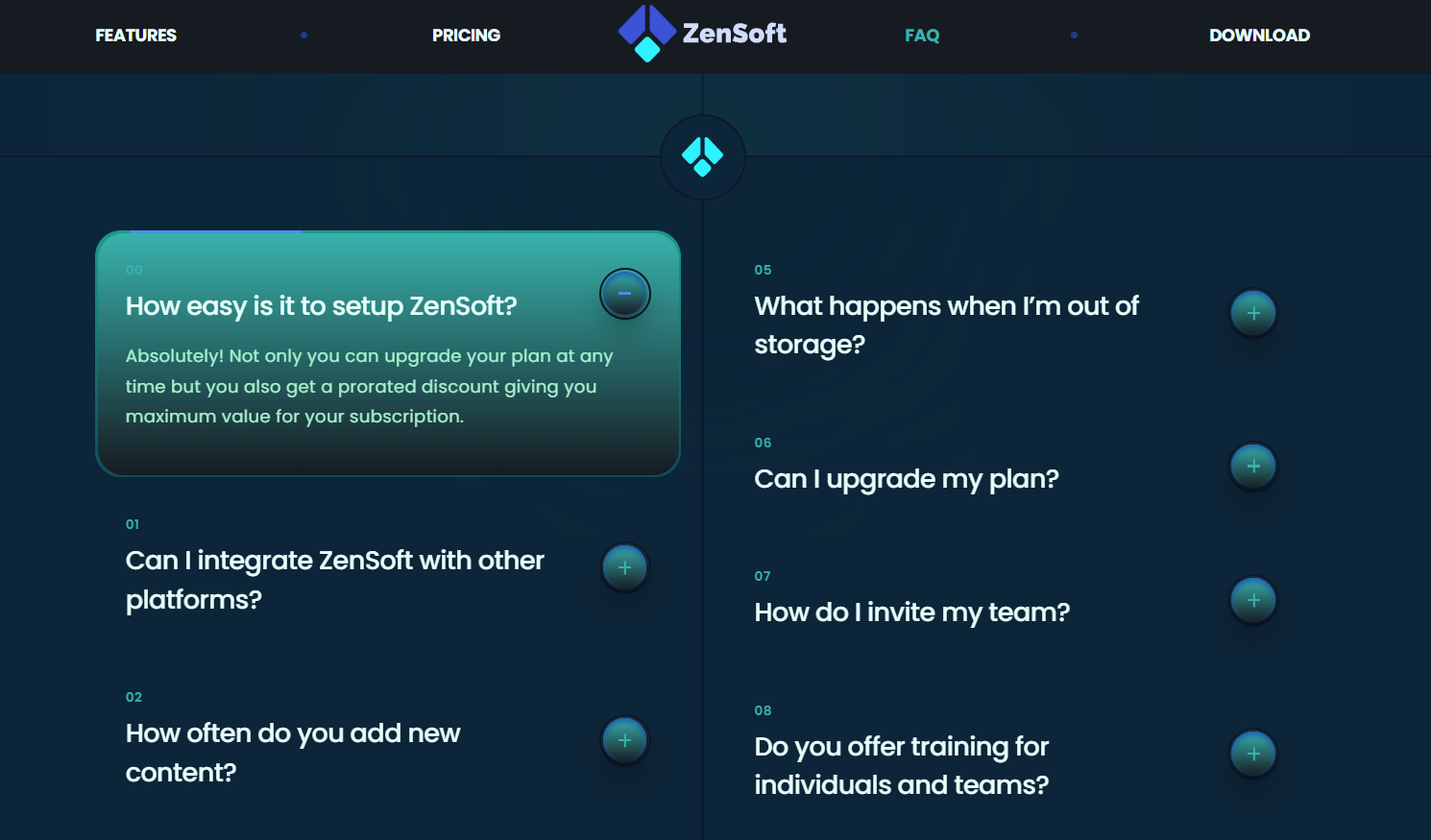Click the plus icon for 'How do I invite my team?'

(x=1253, y=600)
